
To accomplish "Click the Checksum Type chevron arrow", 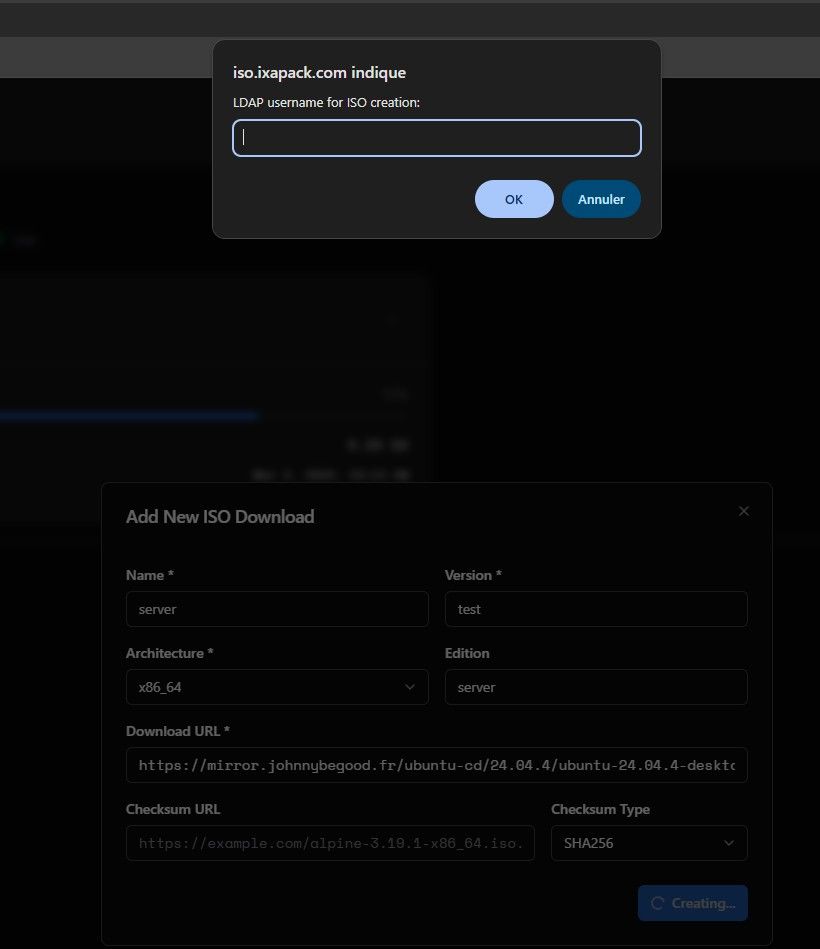I will coord(728,843).
